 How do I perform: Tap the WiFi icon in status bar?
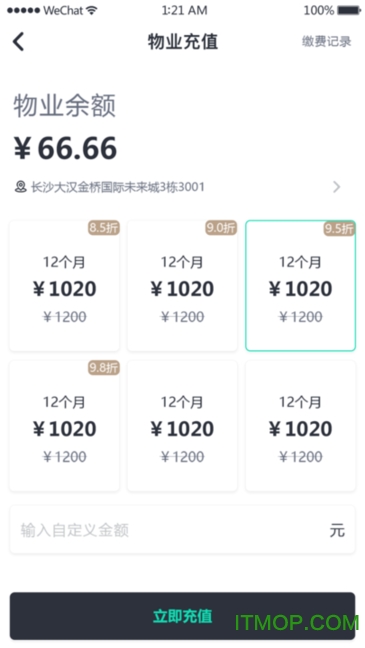[x=91, y=10]
